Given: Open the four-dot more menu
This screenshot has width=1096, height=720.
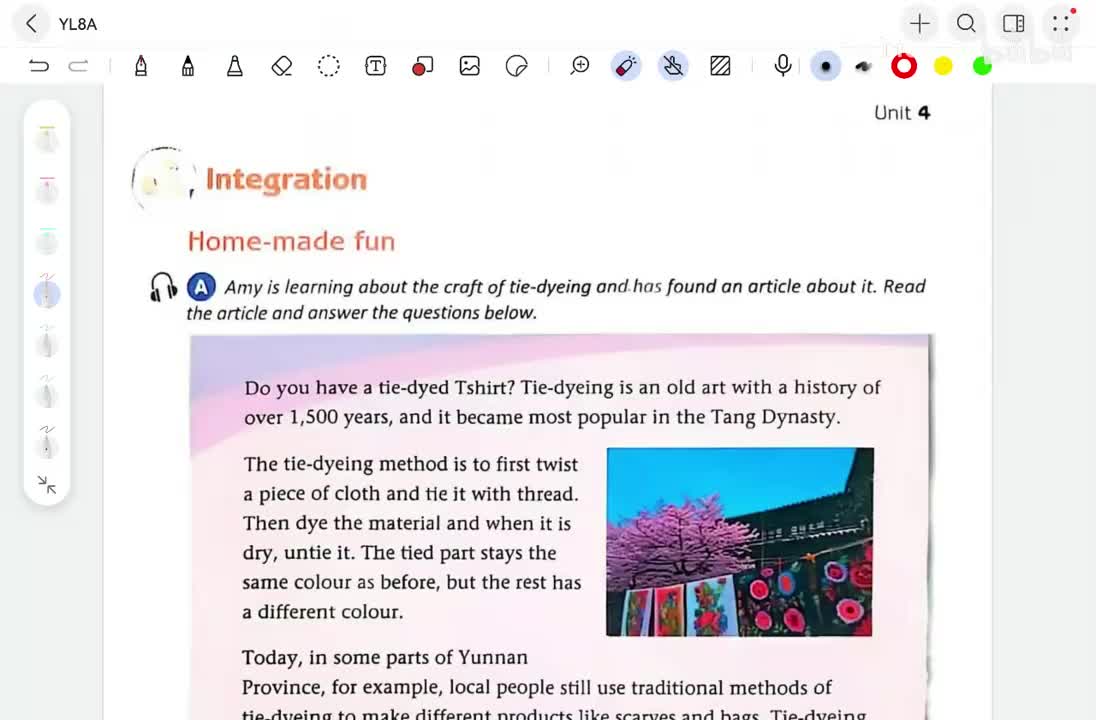Looking at the screenshot, I should [x=1060, y=24].
